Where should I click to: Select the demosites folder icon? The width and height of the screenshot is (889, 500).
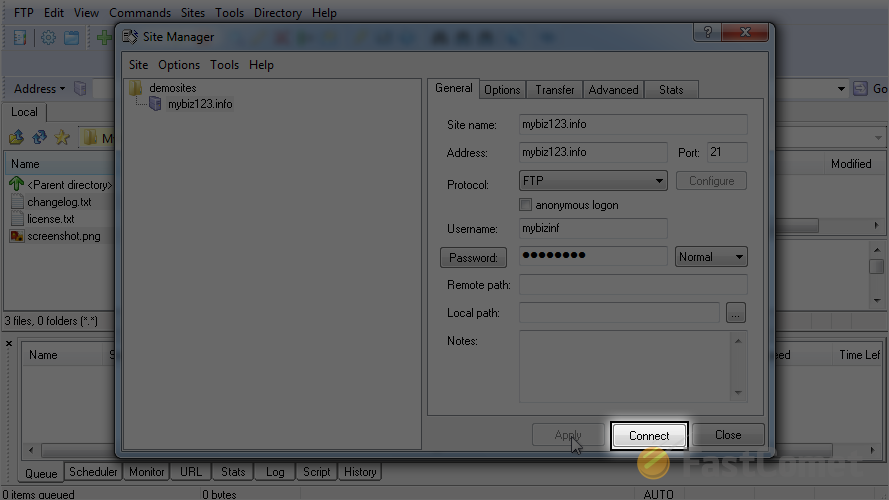pyautogui.click(x=136, y=88)
